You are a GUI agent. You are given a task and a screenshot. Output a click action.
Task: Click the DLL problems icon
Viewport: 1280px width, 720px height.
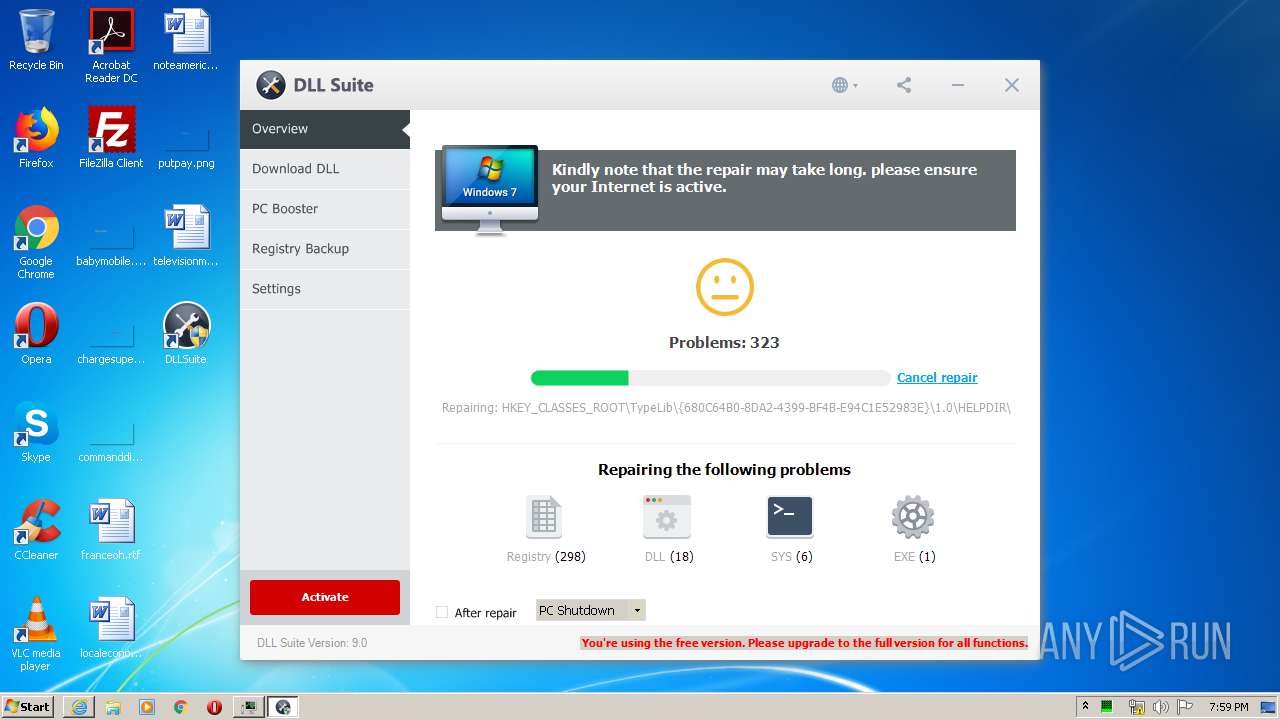pyautogui.click(x=667, y=517)
